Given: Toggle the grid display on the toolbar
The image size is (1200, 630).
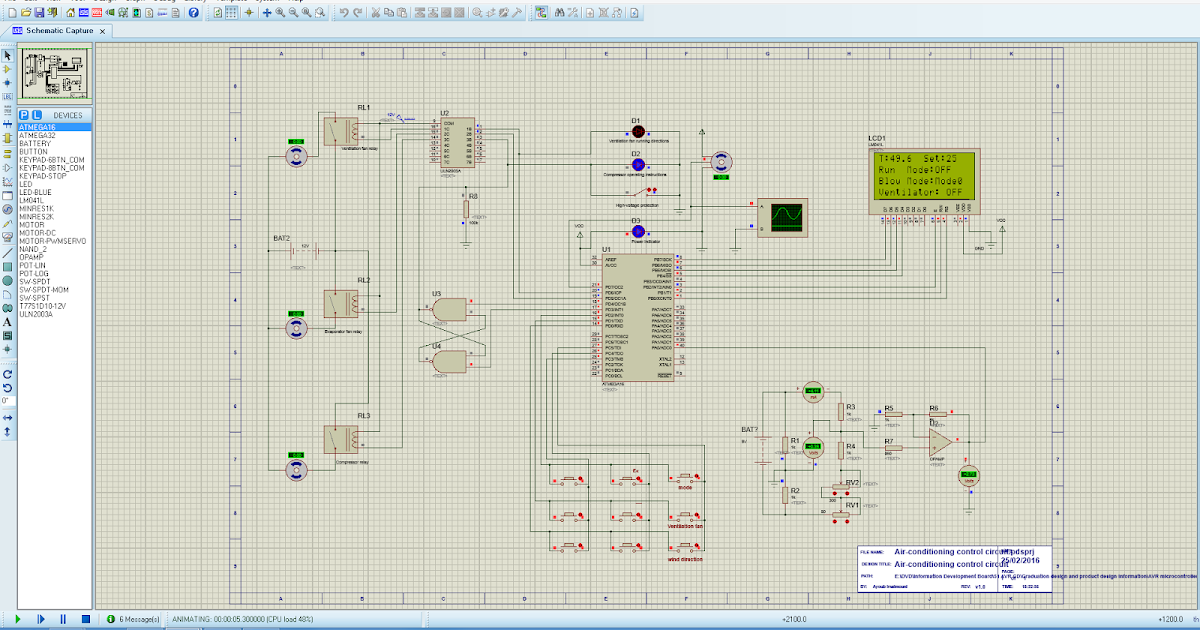Looking at the screenshot, I should coord(229,13).
